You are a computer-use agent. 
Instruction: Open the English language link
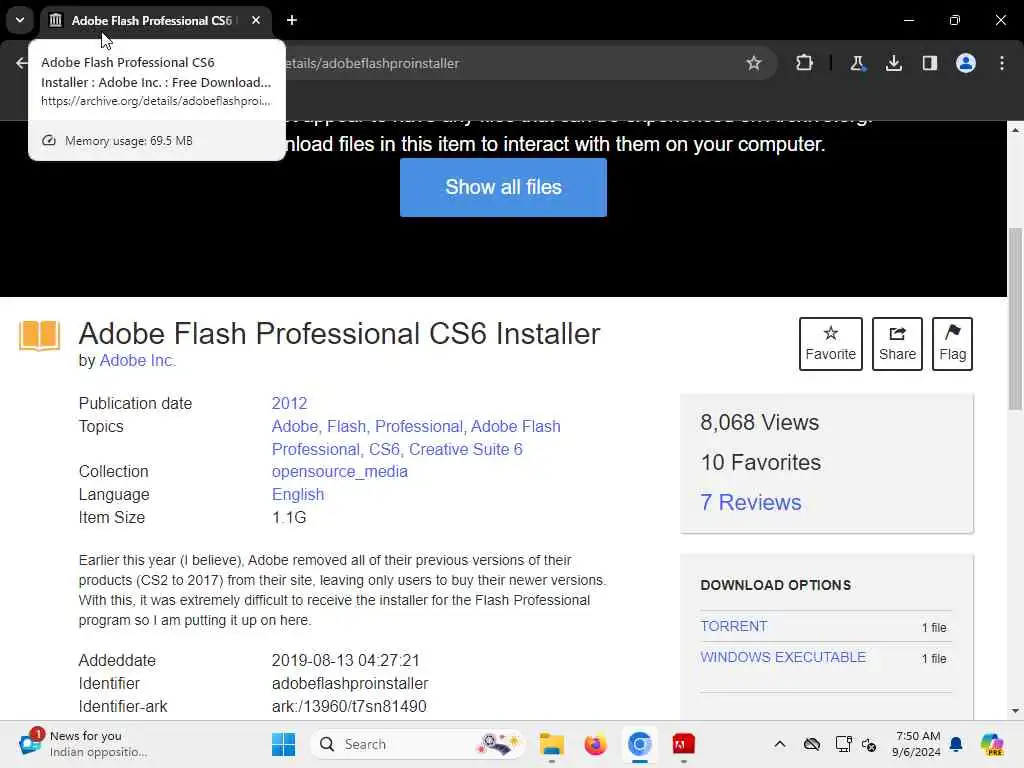pos(298,494)
